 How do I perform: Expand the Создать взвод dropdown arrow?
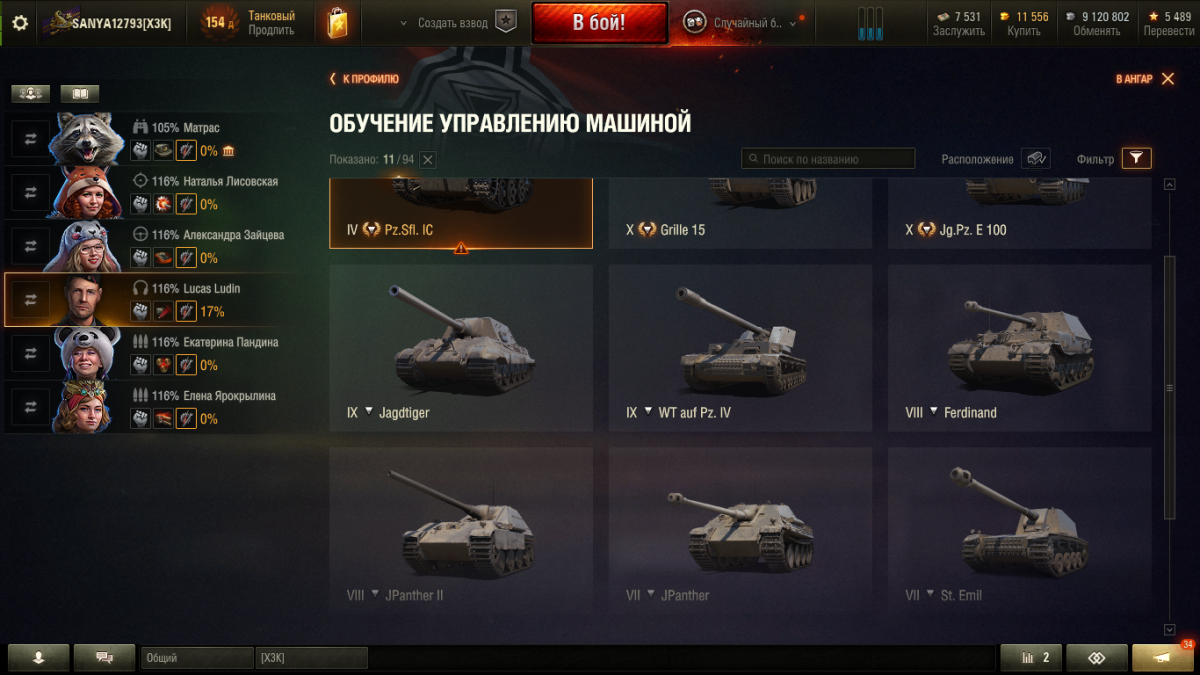[403, 23]
